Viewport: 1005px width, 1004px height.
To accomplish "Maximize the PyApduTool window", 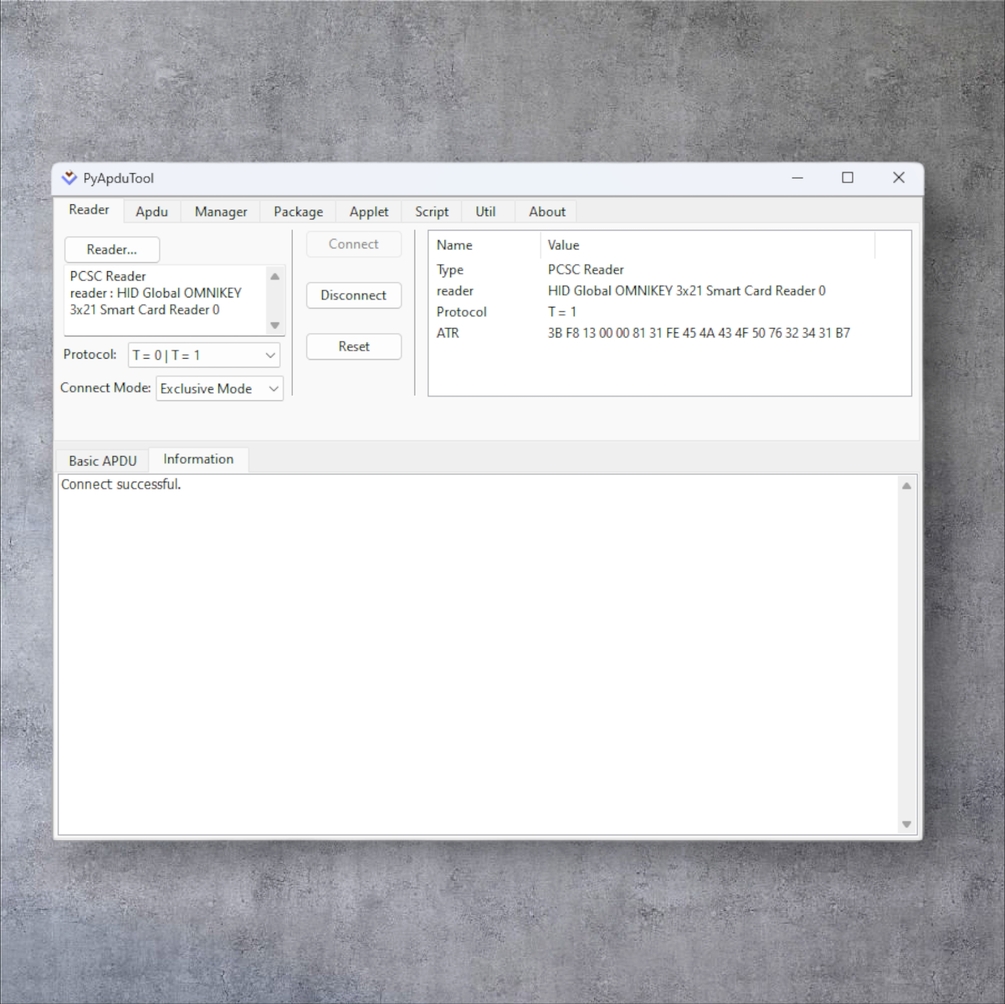I will click(x=847, y=178).
